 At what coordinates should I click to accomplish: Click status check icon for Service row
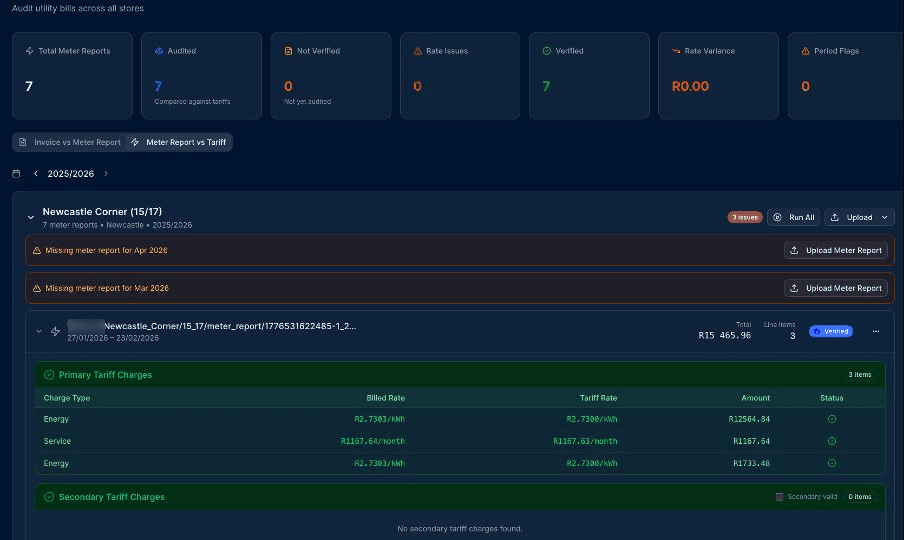(831, 441)
